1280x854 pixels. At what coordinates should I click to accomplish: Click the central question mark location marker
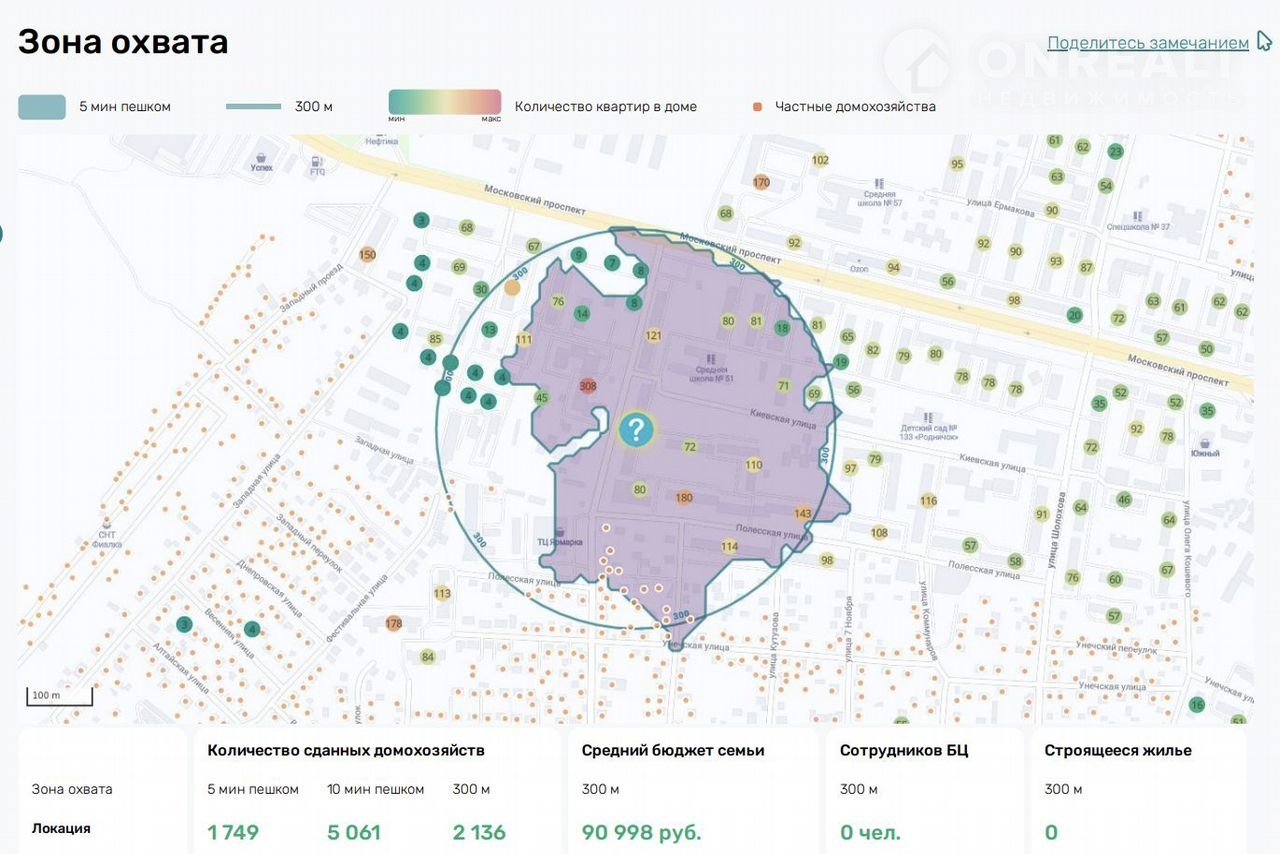(636, 430)
